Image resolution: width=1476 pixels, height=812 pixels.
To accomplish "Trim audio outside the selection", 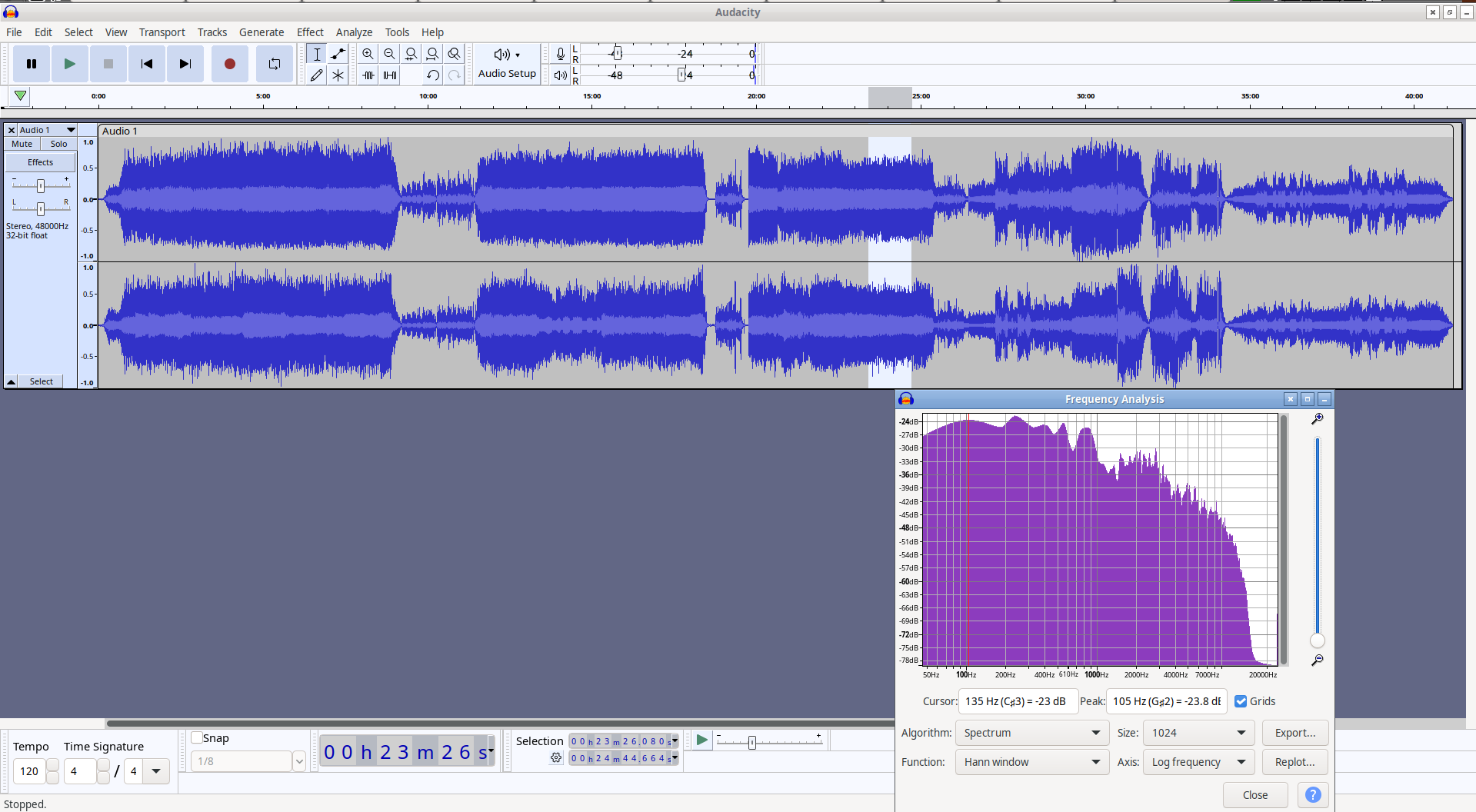I will pyautogui.click(x=368, y=75).
